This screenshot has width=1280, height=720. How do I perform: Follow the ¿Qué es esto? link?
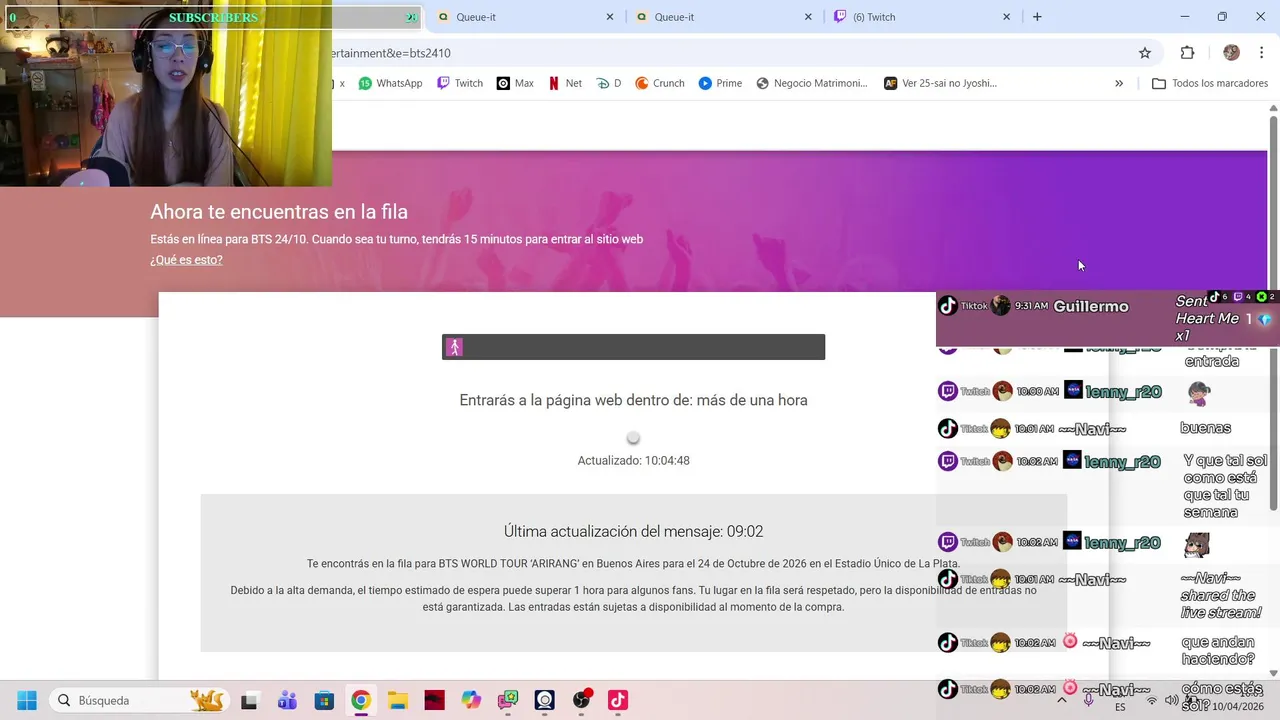pos(186,260)
